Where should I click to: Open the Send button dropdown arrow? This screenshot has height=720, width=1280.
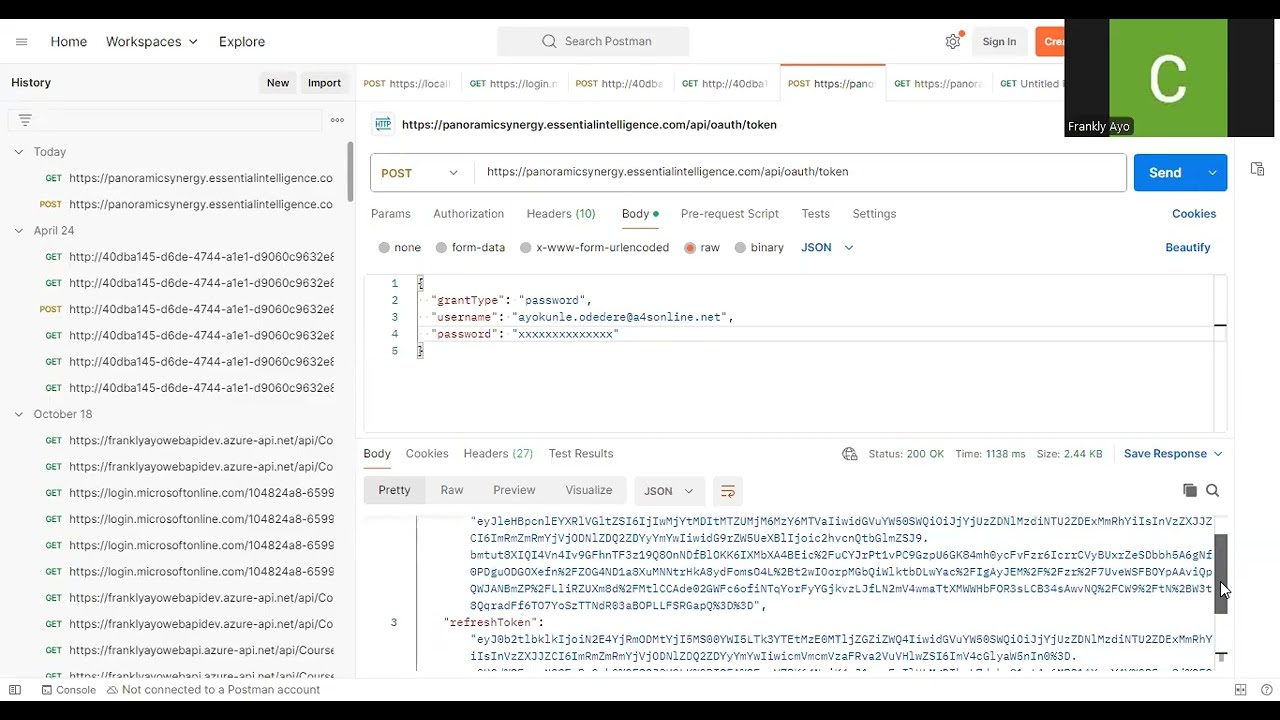point(1212,173)
